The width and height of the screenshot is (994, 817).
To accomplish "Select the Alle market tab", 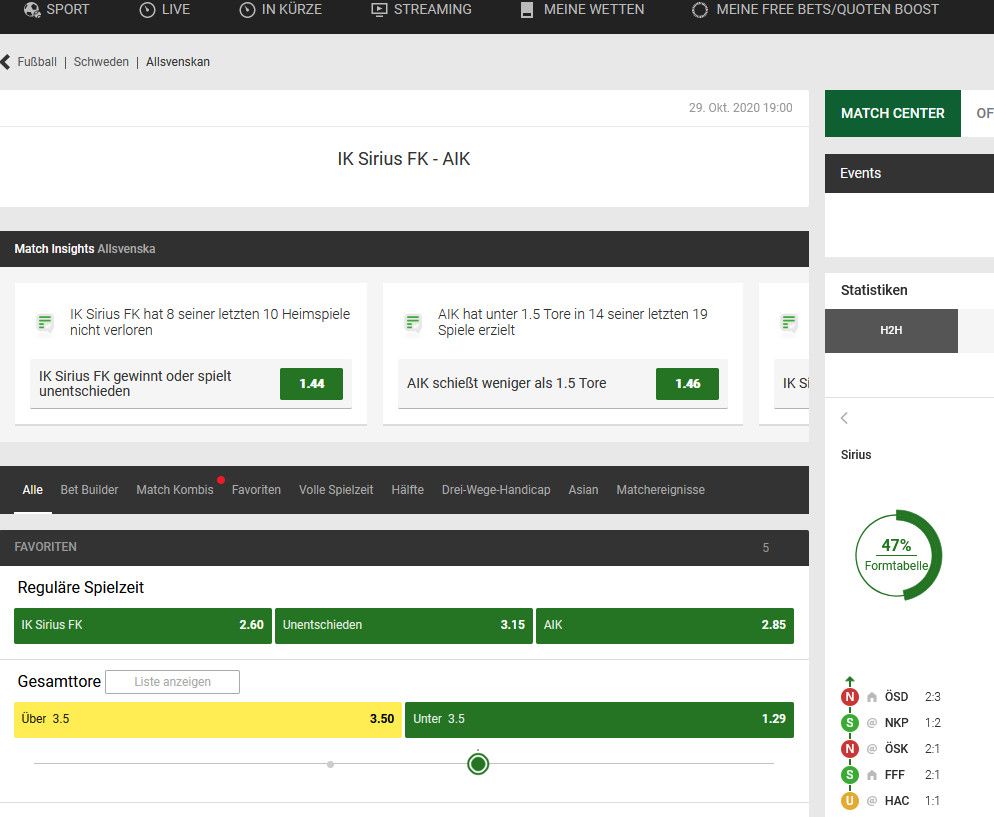I will [32, 490].
